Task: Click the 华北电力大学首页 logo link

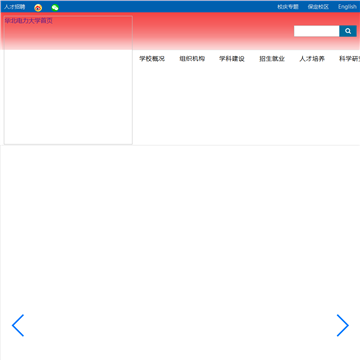Action: pos(29,21)
